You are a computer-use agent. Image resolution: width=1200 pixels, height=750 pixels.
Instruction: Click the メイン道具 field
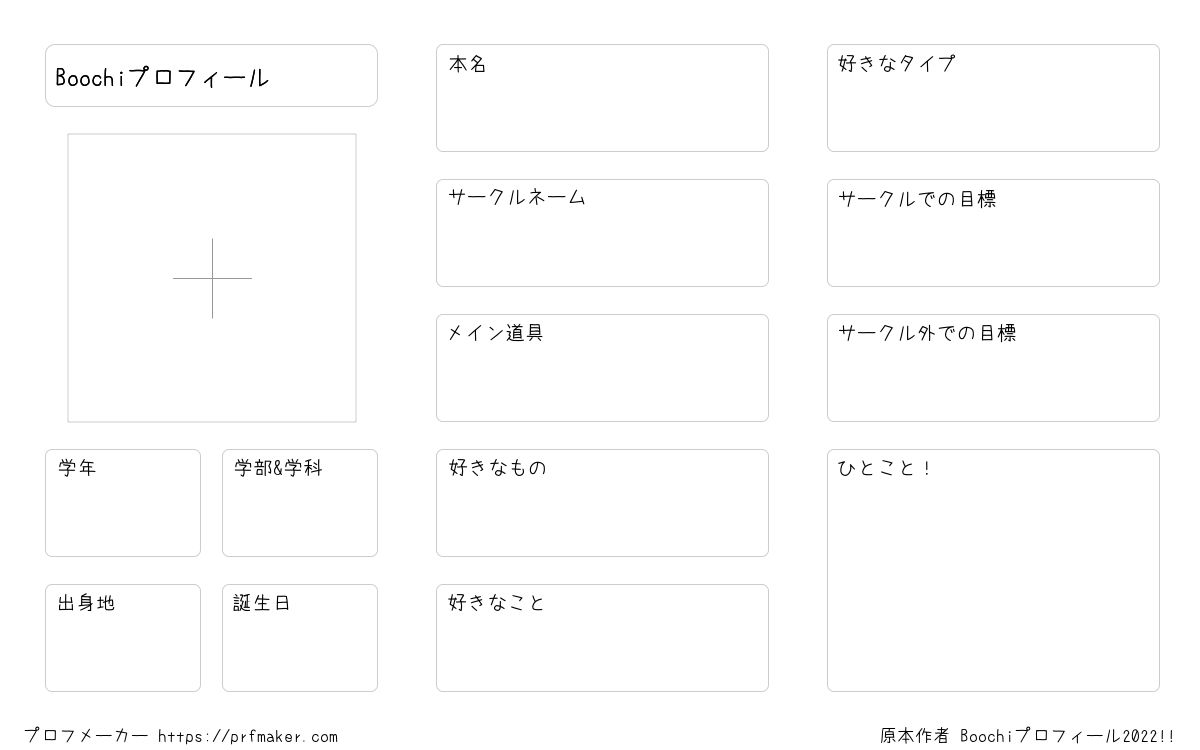tap(602, 368)
